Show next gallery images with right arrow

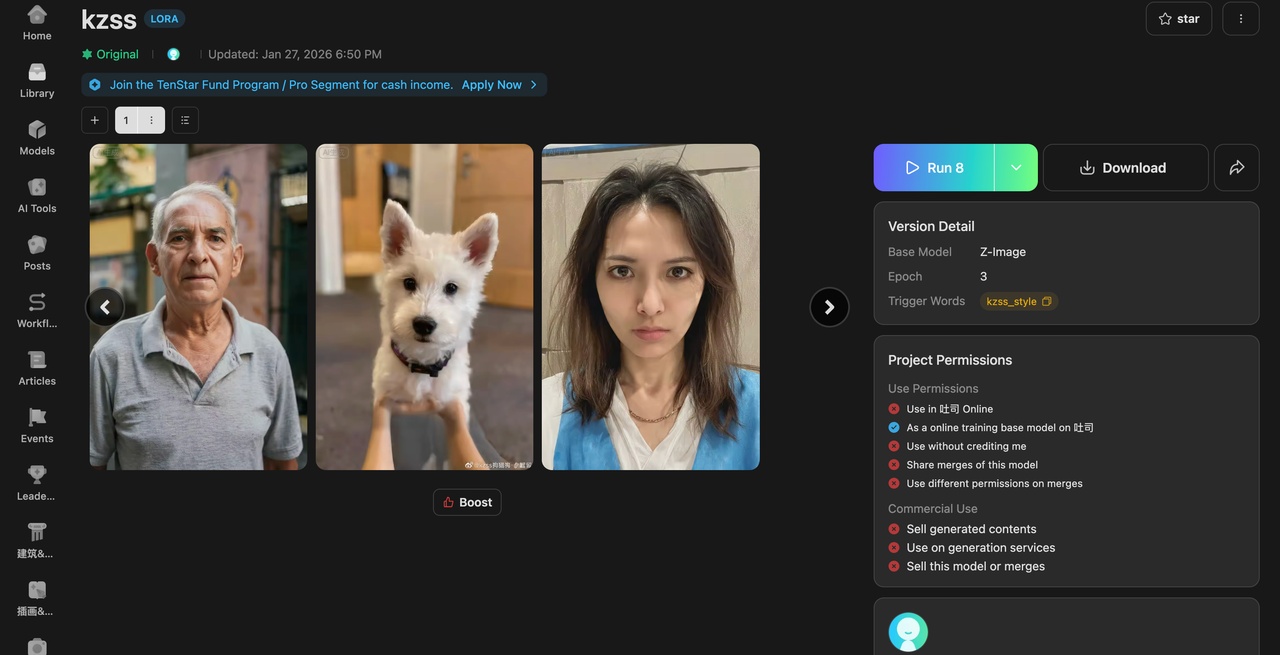coord(828,307)
